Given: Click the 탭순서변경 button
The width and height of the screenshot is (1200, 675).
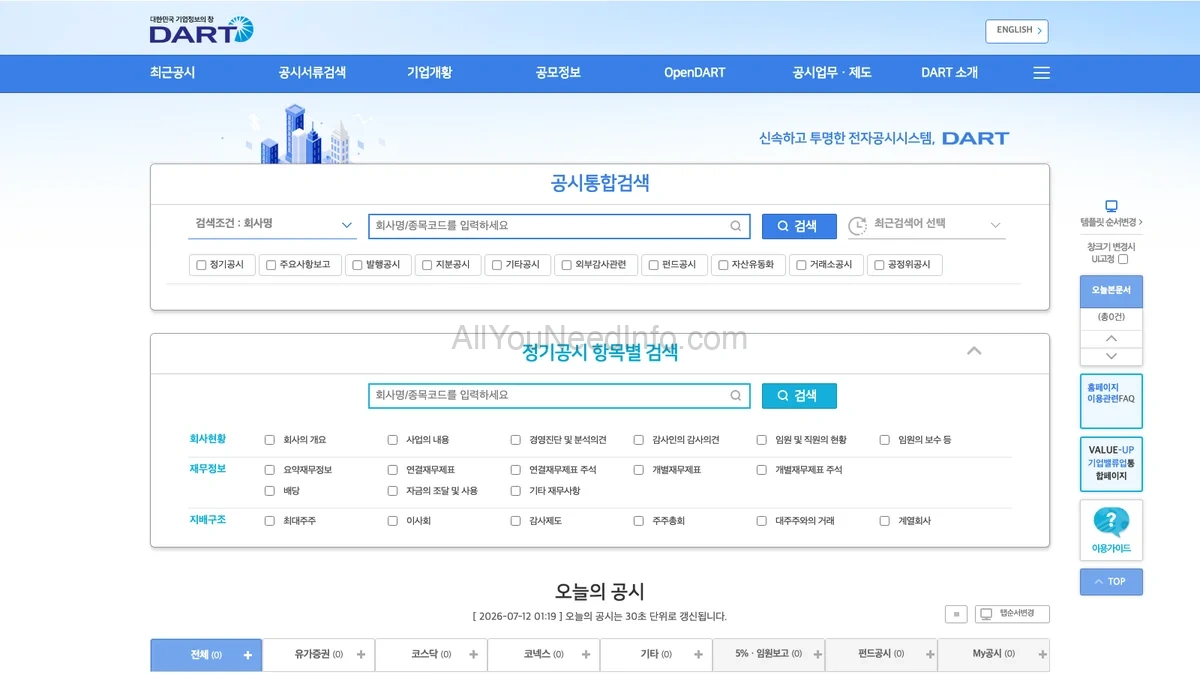Looking at the screenshot, I should click(x=1012, y=614).
